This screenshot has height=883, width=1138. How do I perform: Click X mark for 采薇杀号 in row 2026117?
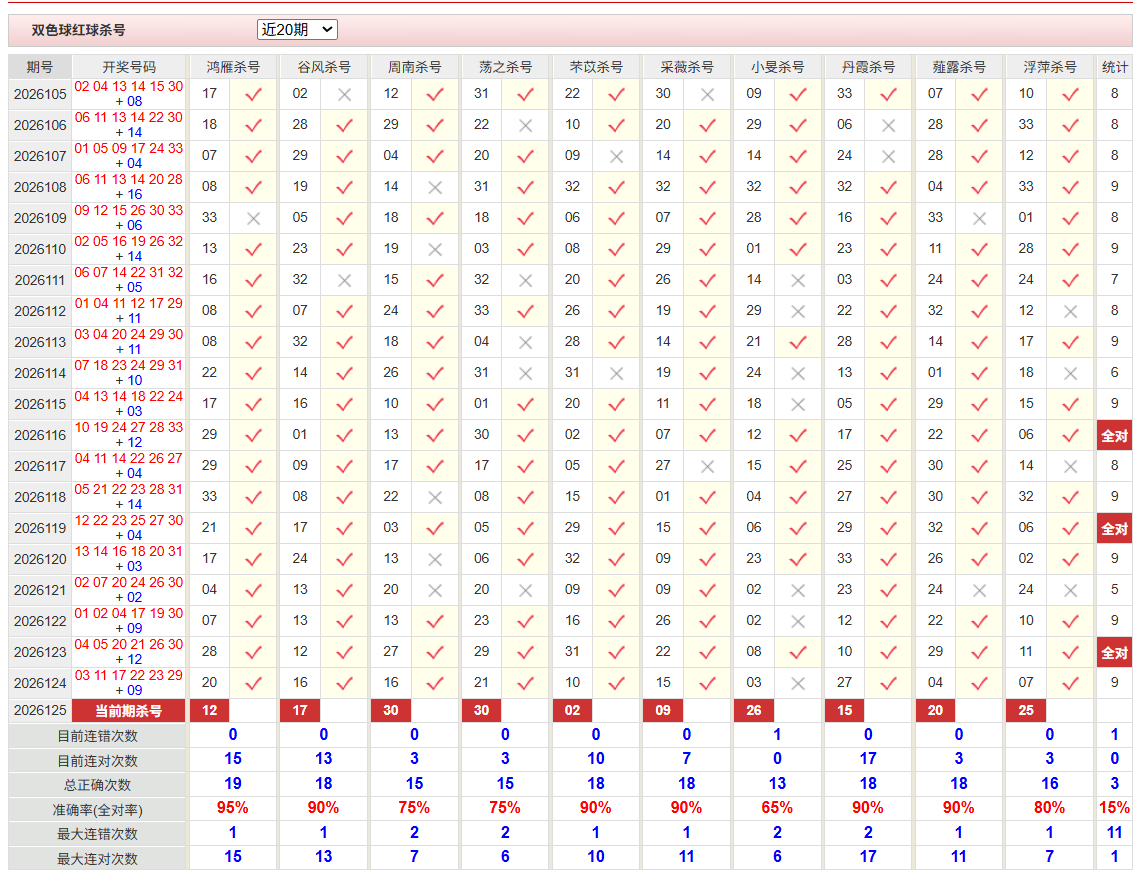tap(708, 467)
